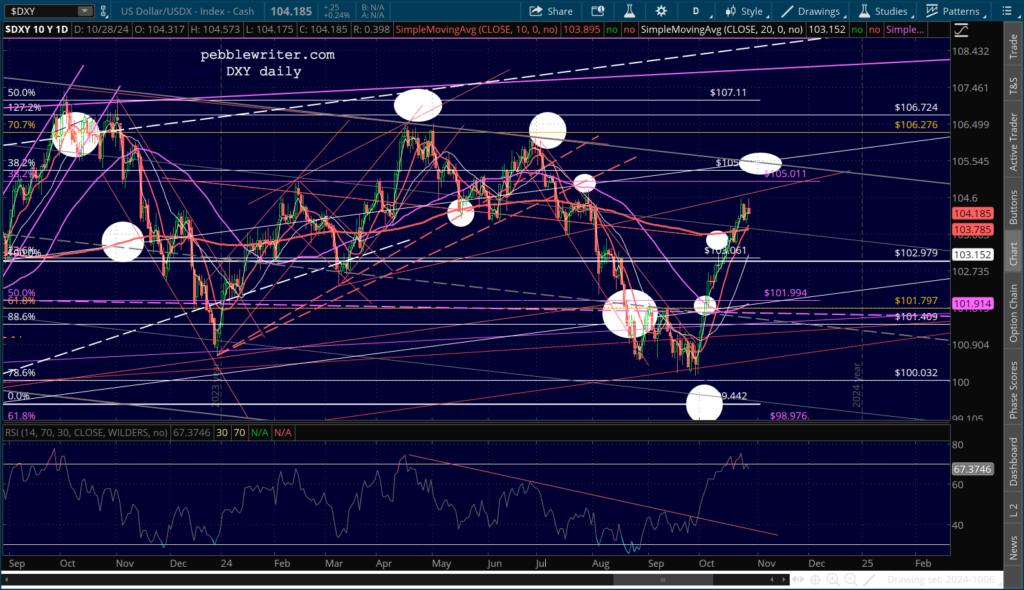Click the 103.152 white price bubble on axis
1024x590 pixels.
972,255
